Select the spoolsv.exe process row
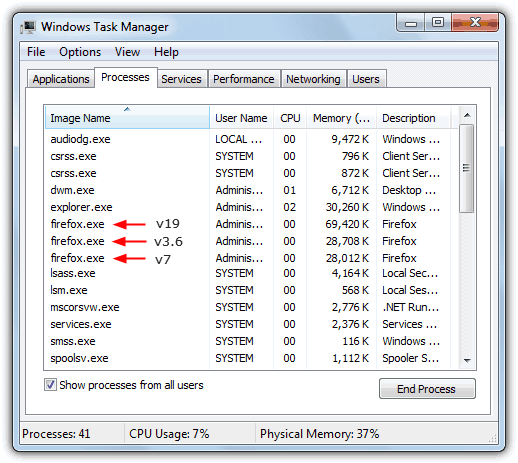This screenshot has width=518, height=463. coord(247,358)
